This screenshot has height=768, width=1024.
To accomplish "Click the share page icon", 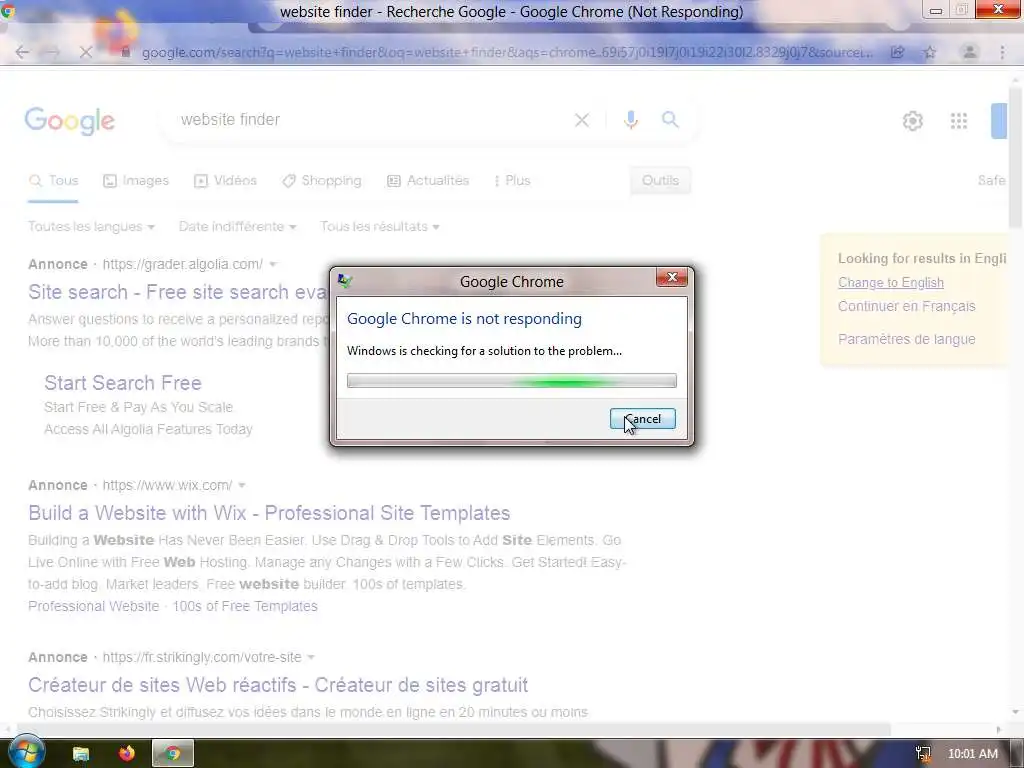I will point(898,52).
